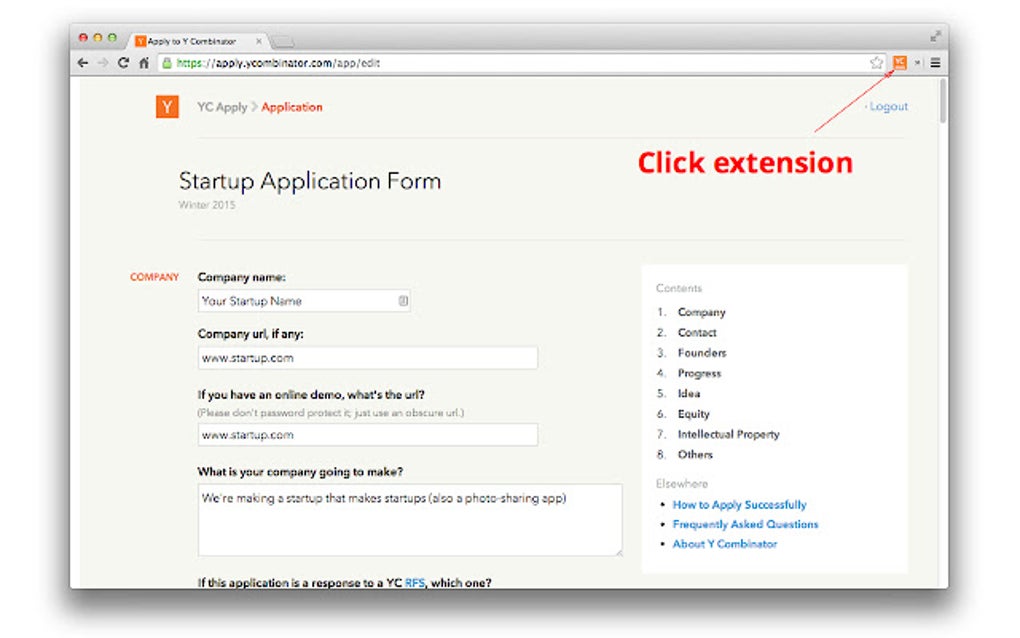Click Founders in the Contents list
Image resolution: width=1020 pixels, height=638 pixels.
point(702,352)
